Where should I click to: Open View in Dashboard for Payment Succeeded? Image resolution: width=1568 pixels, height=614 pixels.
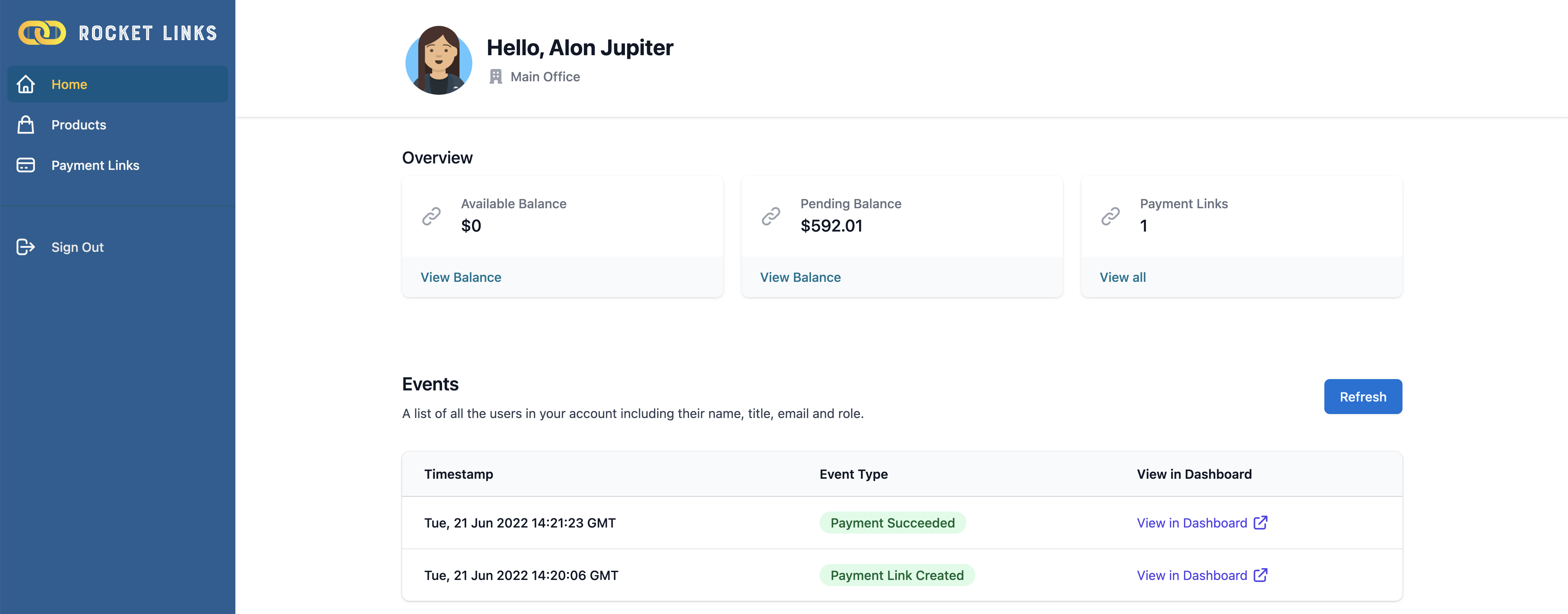[x=1202, y=523]
